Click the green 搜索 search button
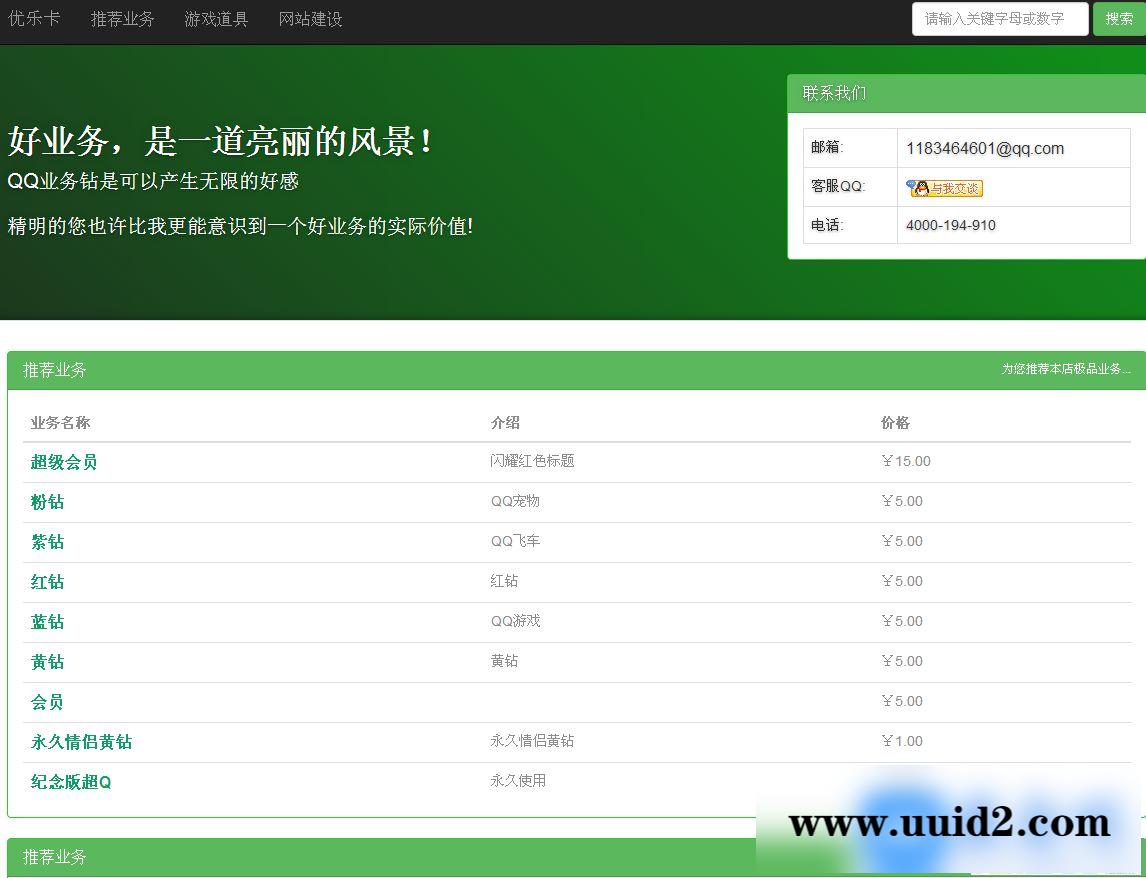Viewport: 1146px width, 878px height. click(1118, 19)
